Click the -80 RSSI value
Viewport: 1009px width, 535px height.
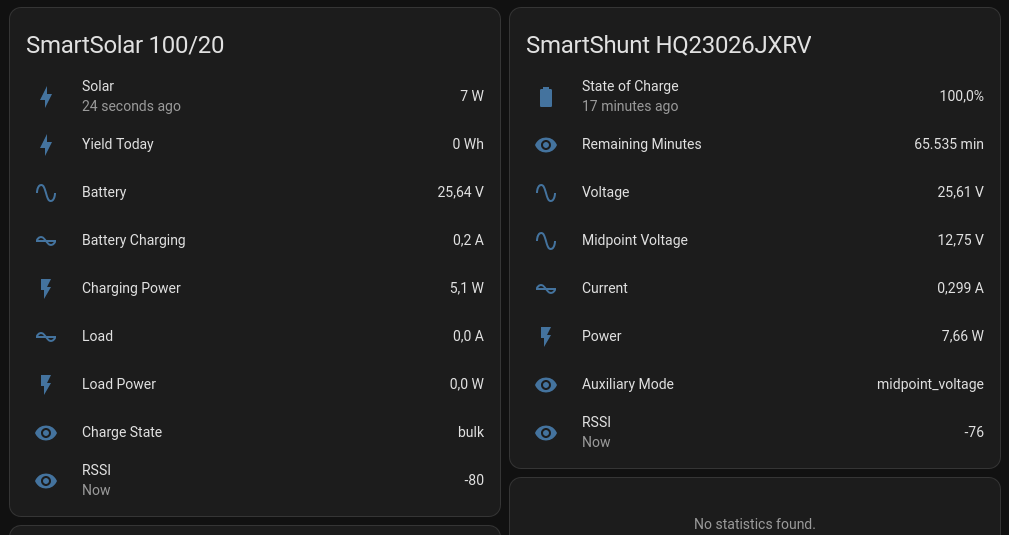click(474, 480)
